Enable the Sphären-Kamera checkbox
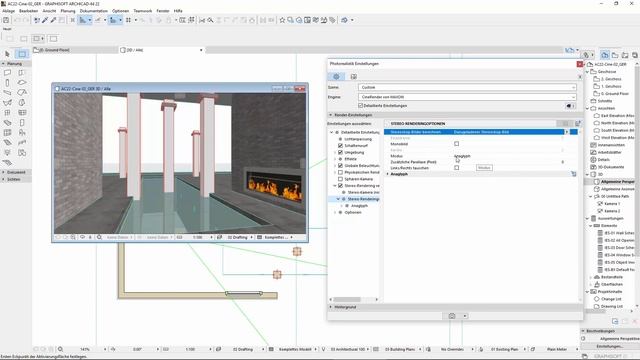Viewport: 640px width, 360px height. [x=340, y=179]
